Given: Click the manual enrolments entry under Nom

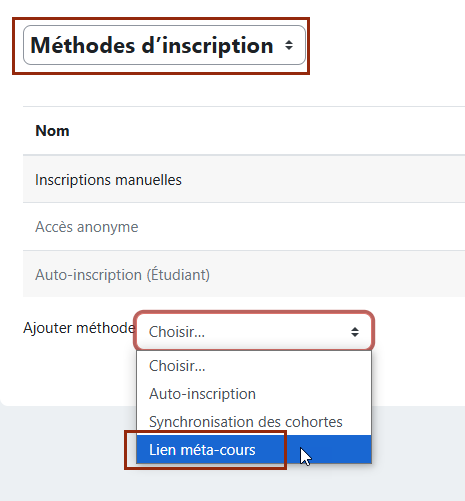Looking at the screenshot, I should coord(108,180).
